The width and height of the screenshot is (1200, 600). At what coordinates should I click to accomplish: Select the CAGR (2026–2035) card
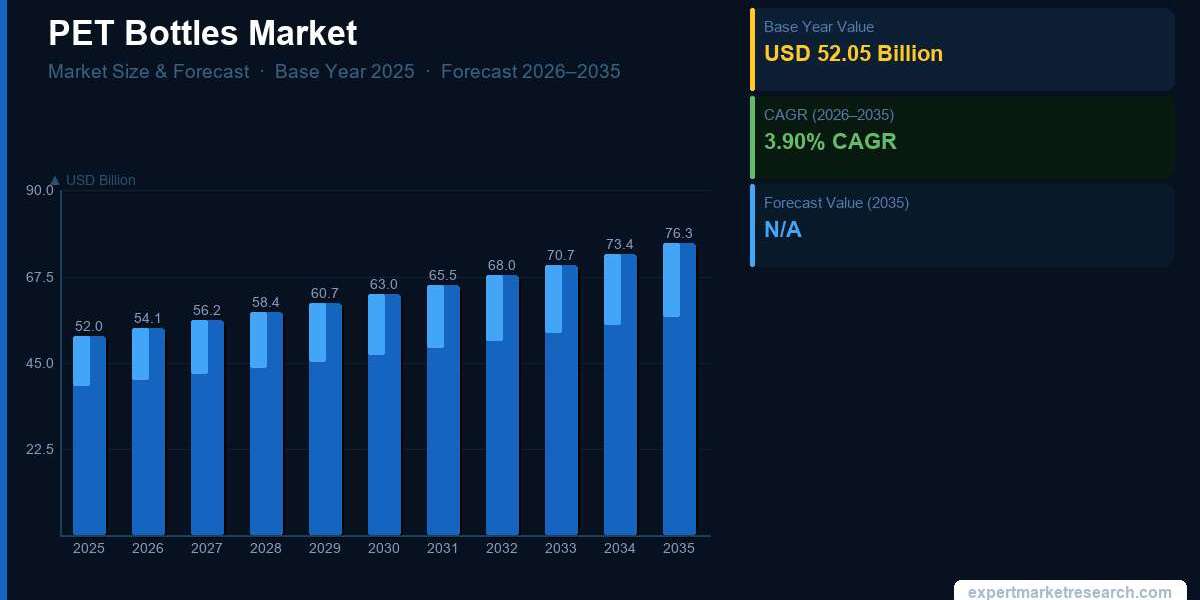(x=962, y=137)
